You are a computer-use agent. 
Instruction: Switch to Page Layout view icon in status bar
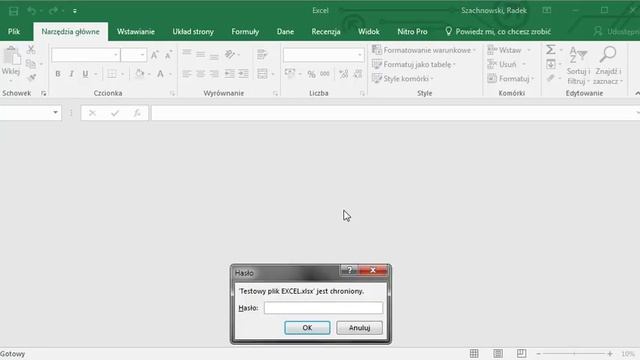click(498, 353)
